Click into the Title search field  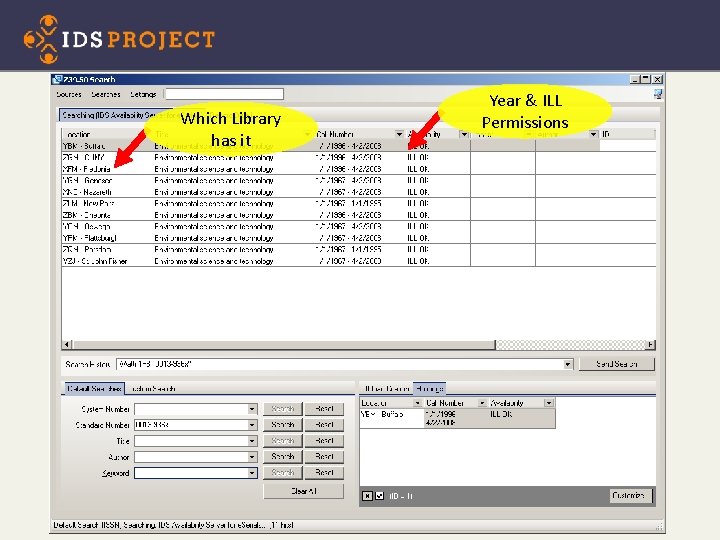(x=191, y=441)
